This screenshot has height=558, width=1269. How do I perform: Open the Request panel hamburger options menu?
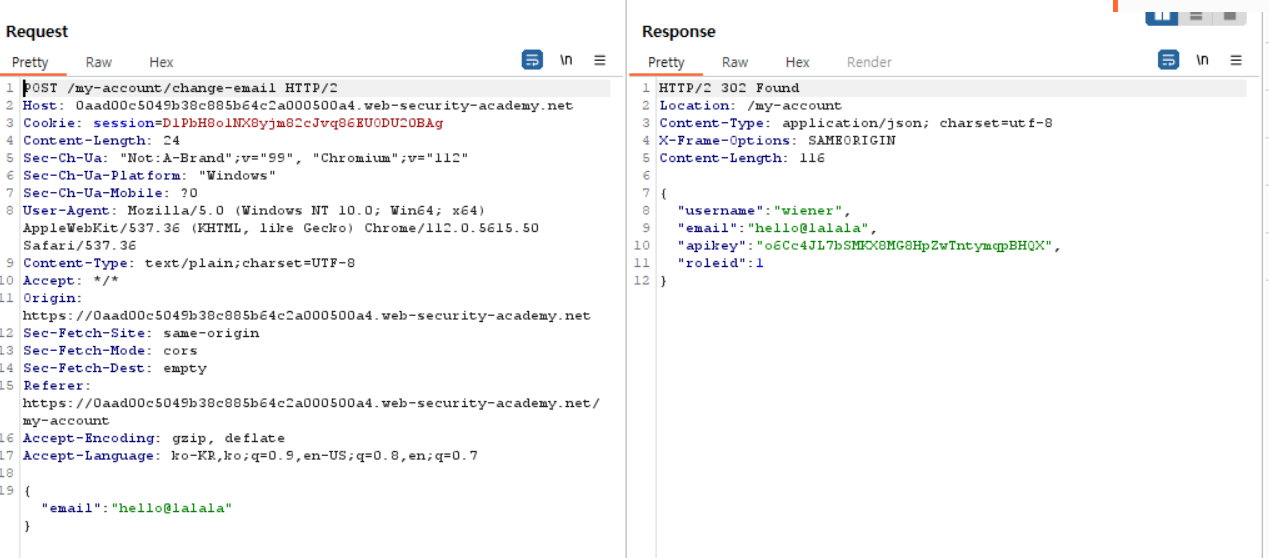[600, 60]
